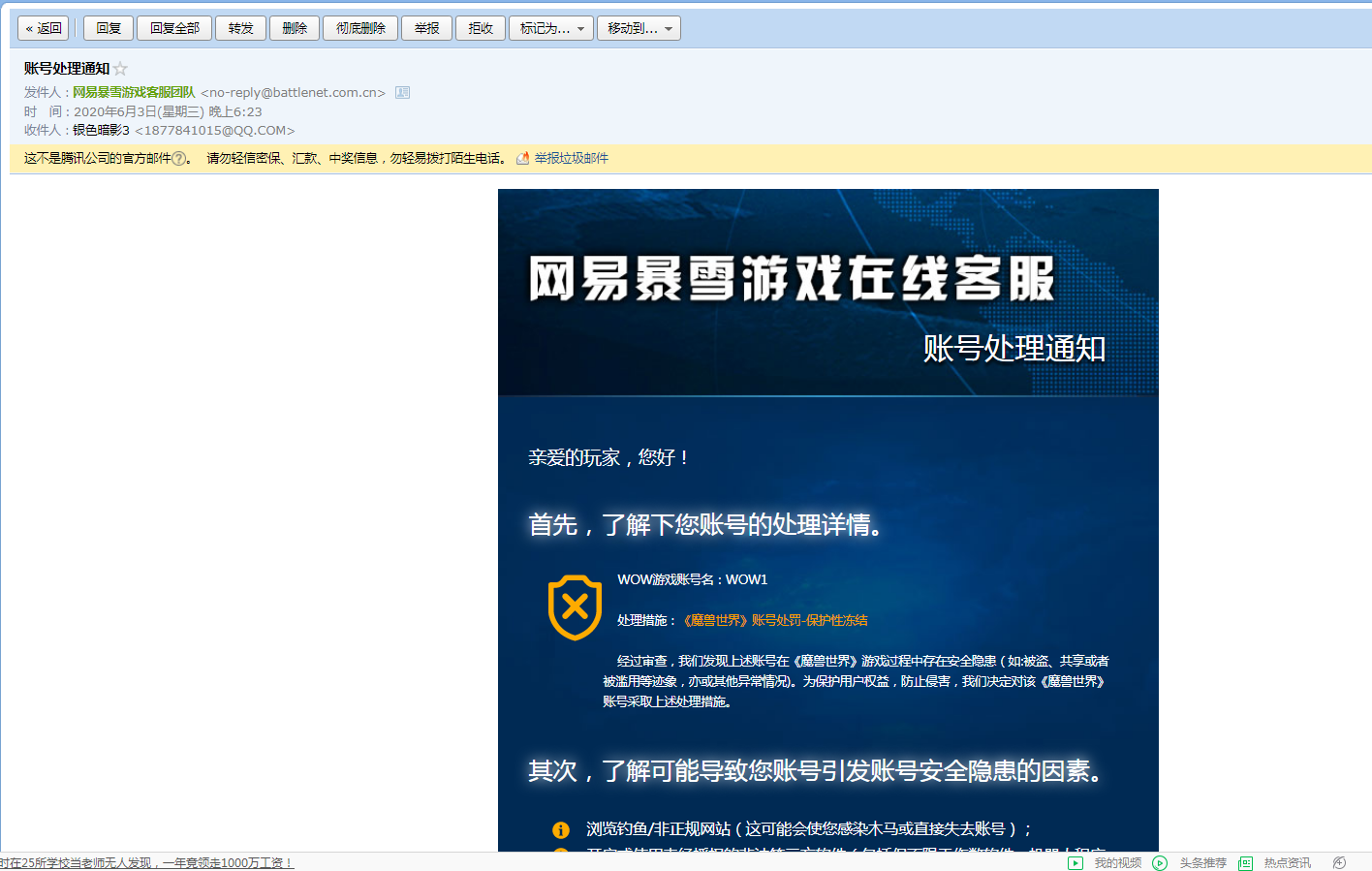Screen dimensions: 1372x871
Task: Delete the email using 删除
Action: point(295,28)
